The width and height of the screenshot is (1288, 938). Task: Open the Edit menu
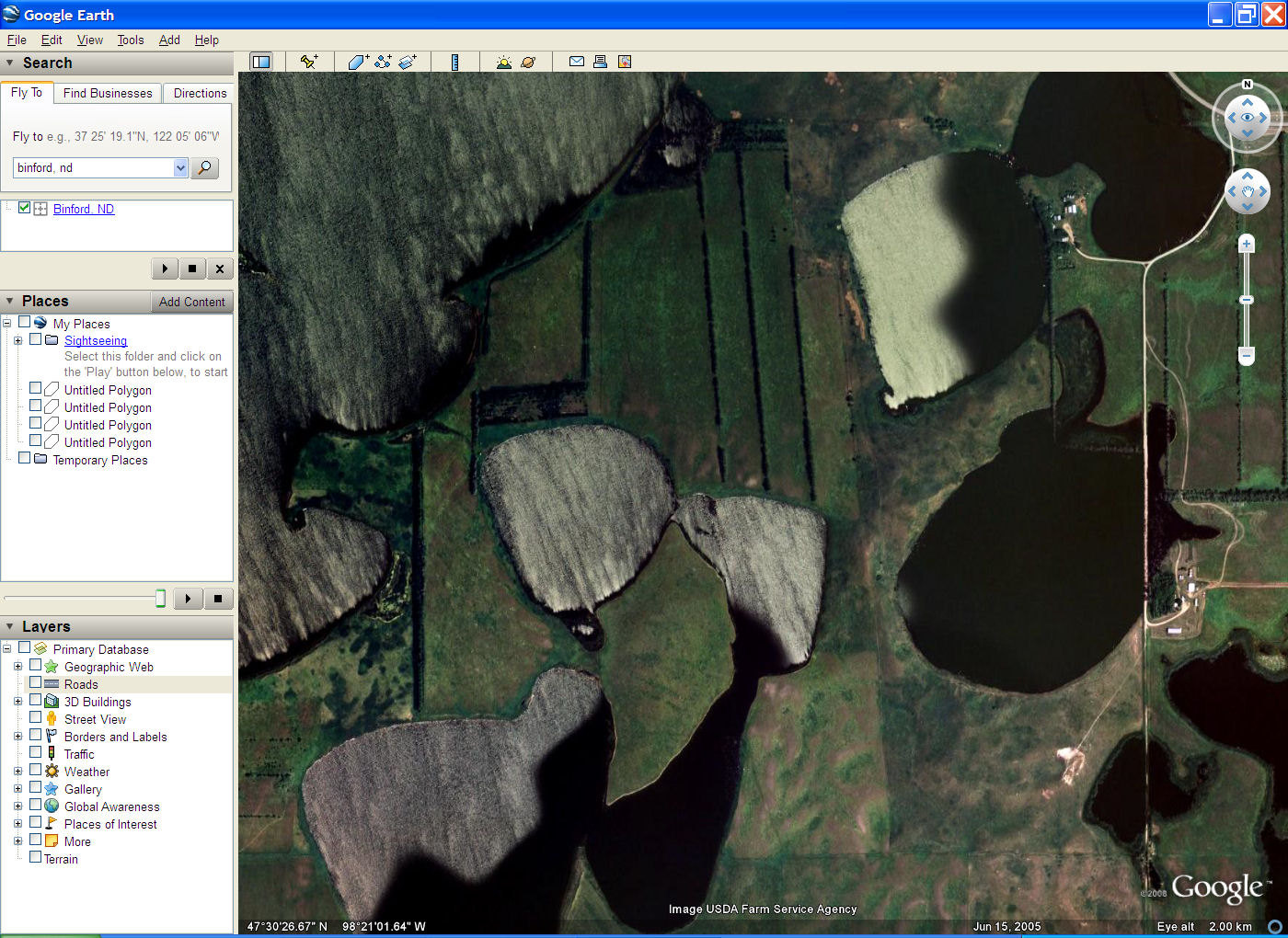[x=52, y=40]
